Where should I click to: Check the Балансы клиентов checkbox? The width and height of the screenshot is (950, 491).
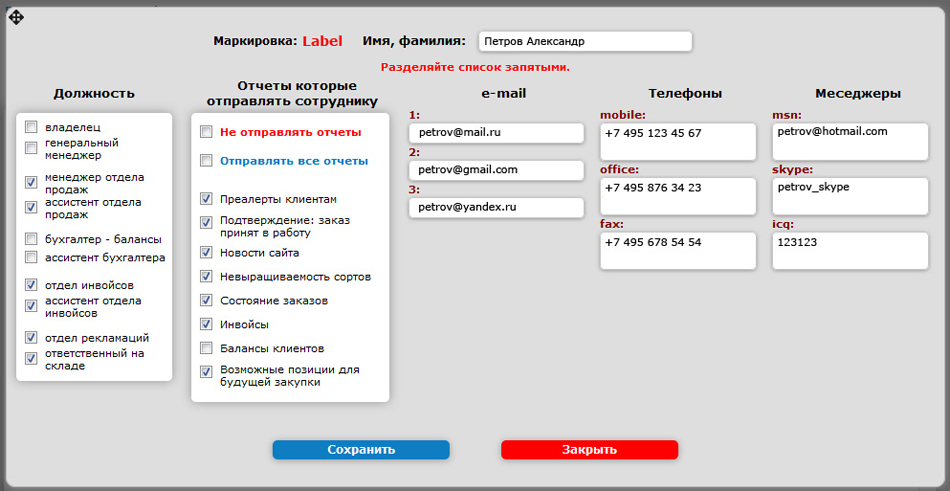(x=207, y=349)
